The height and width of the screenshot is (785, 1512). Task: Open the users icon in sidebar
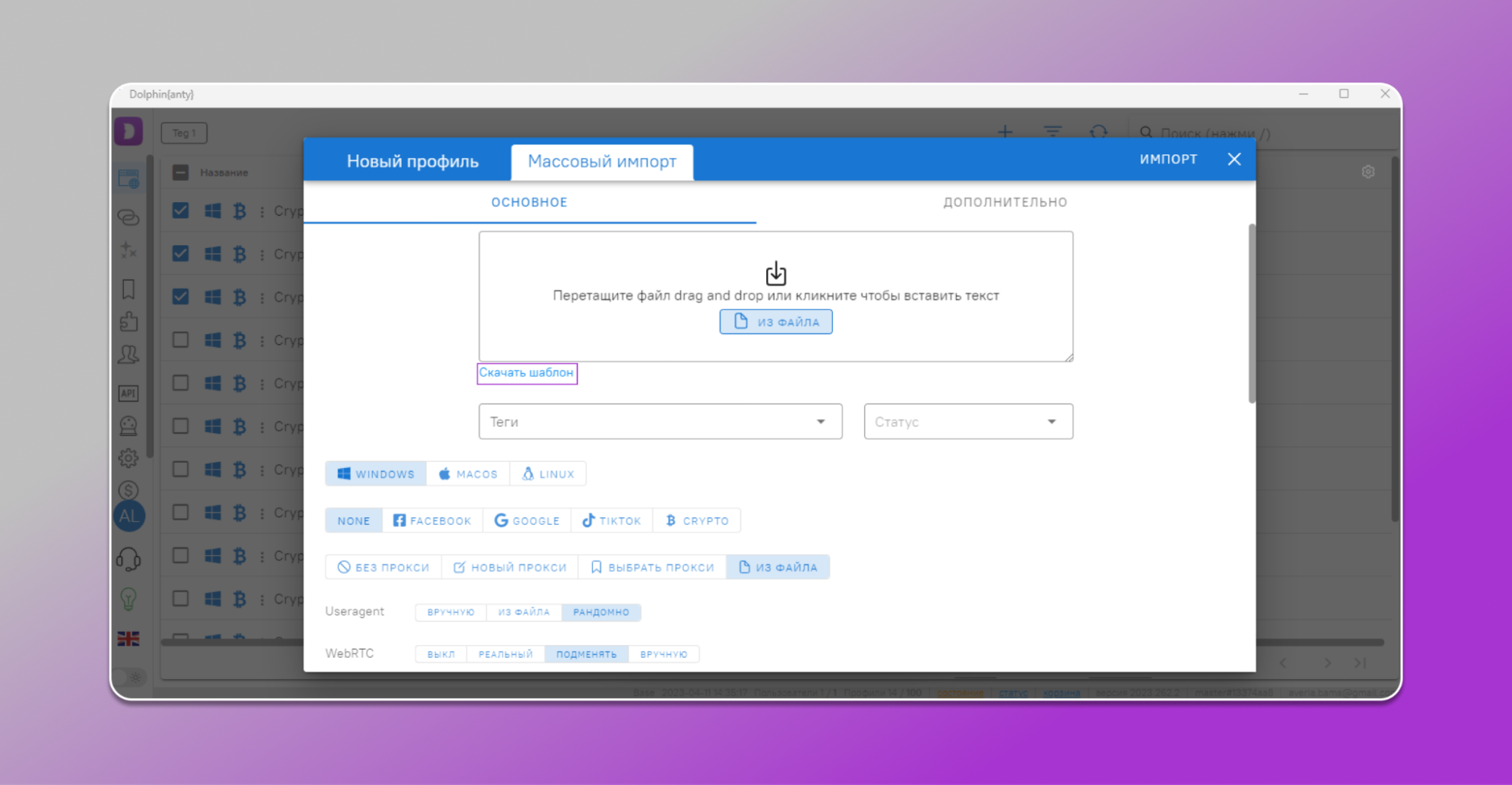tap(128, 354)
